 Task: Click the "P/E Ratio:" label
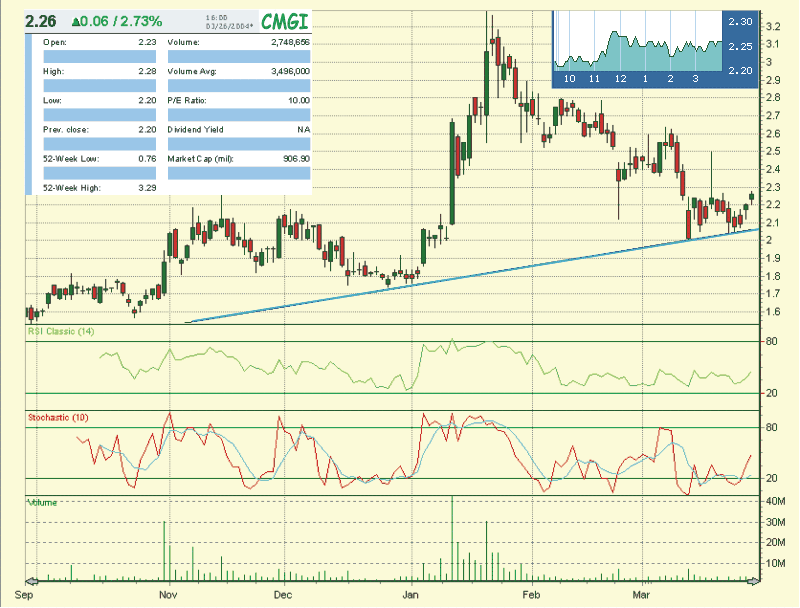pyautogui.click(x=187, y=100)
